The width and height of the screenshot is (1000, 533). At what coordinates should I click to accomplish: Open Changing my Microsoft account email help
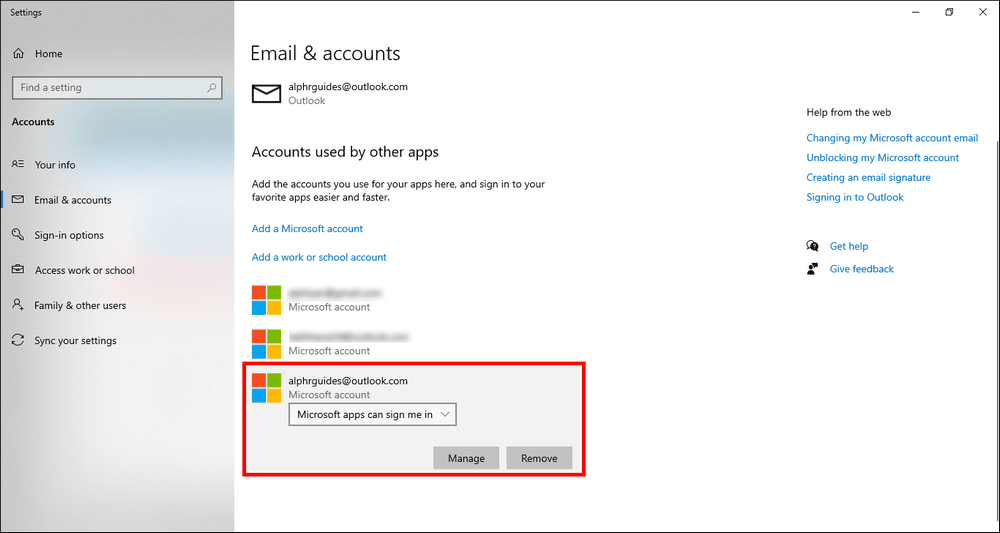892,138
